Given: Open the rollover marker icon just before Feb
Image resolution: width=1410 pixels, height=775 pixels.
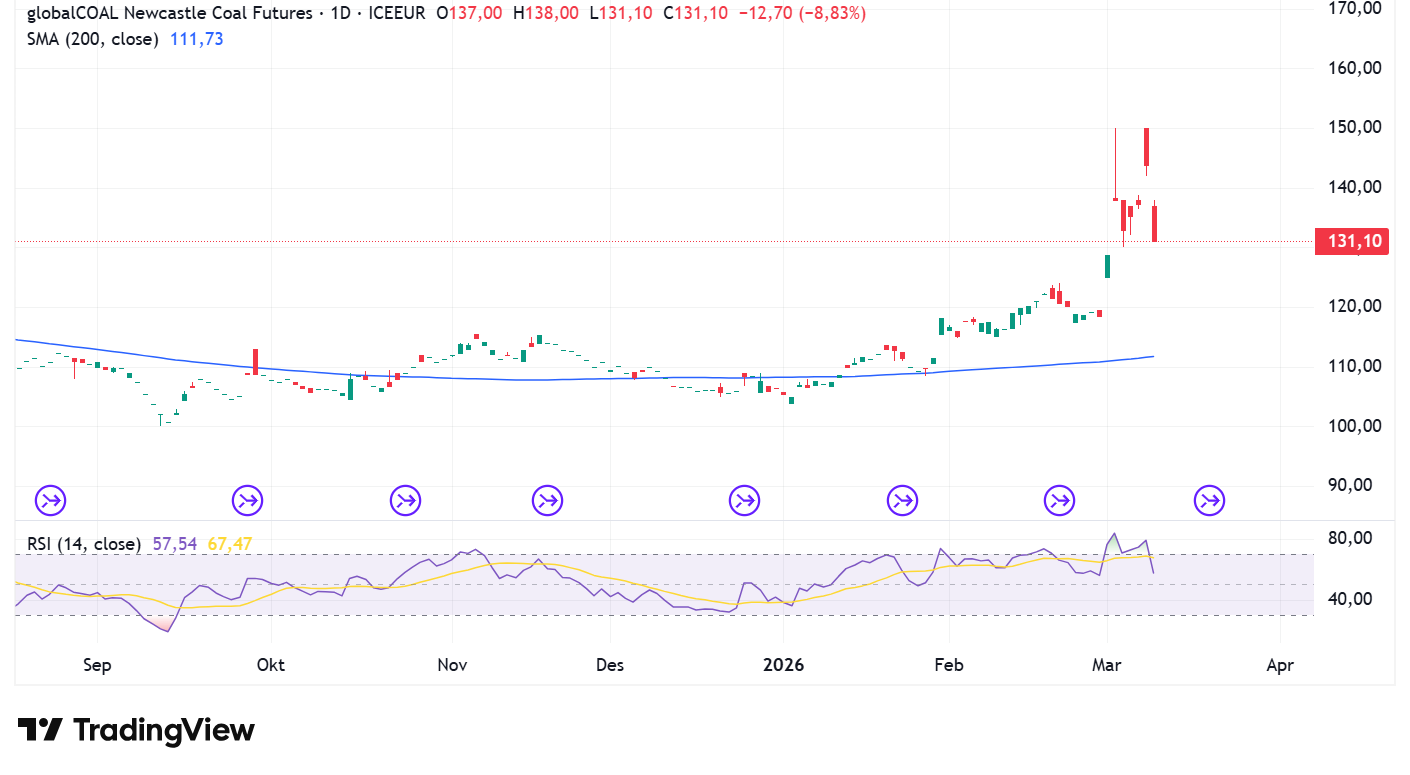Looking at the screenshot, I should tap(902, 499).
